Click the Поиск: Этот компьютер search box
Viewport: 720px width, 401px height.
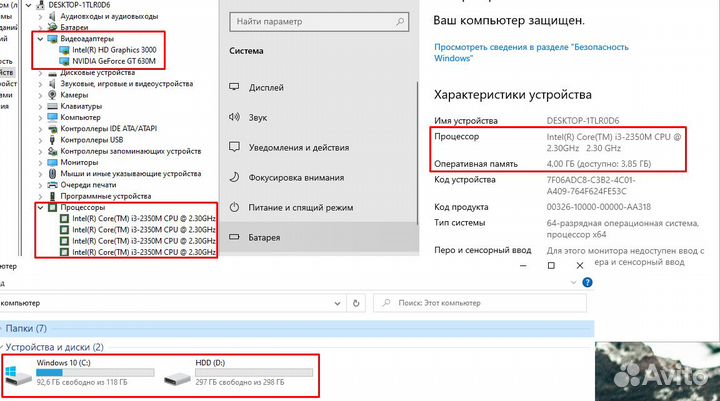tap(480, 303)
